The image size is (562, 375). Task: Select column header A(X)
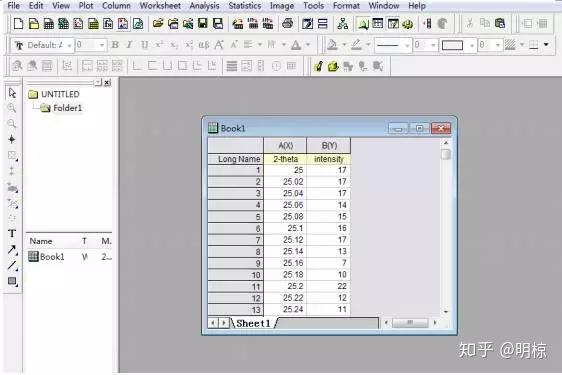coord(285,146)
